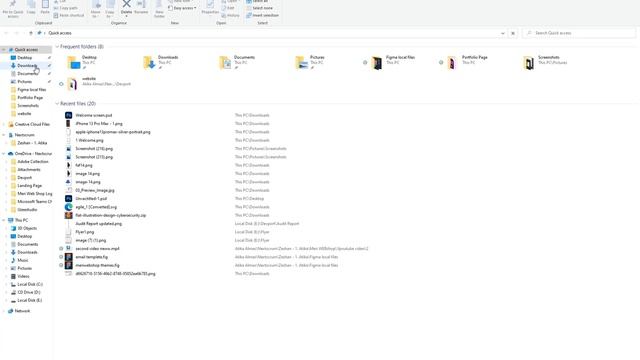Click Pin to Quick access ribbon icon
The image size is (640, 360).
pyautogui.click(x=13, y=8)
